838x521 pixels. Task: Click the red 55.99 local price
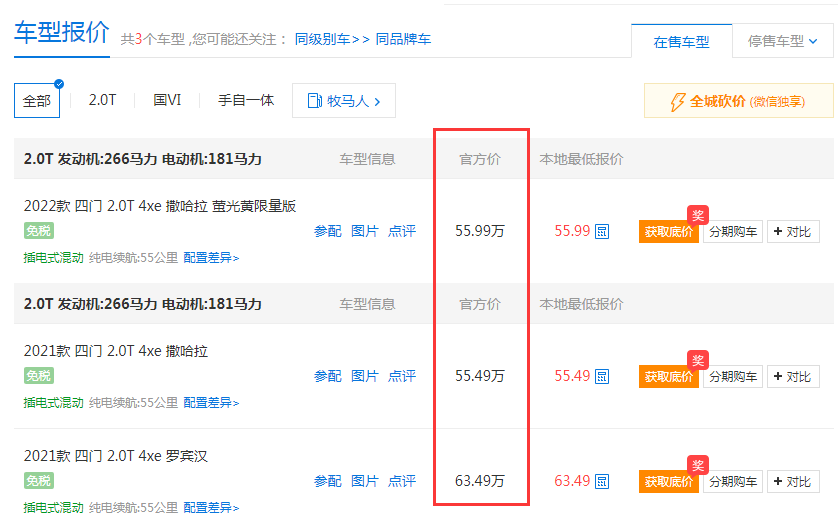[x=572, y=231]
